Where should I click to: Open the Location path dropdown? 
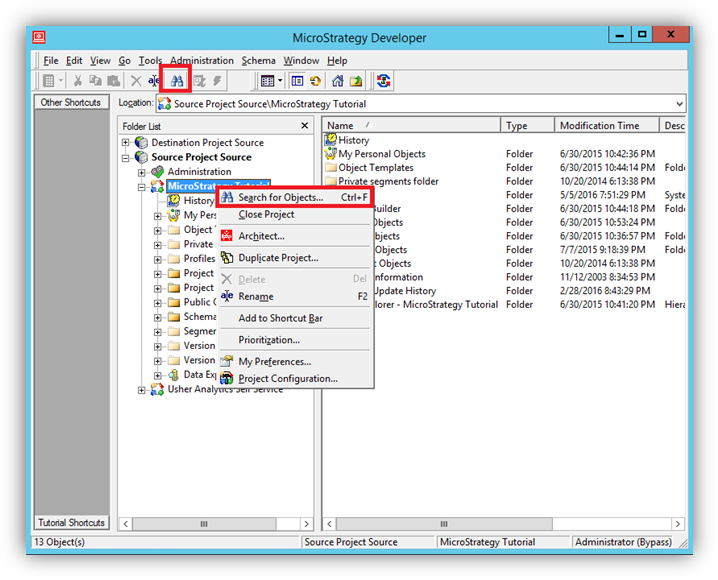[x=679, y=104]
